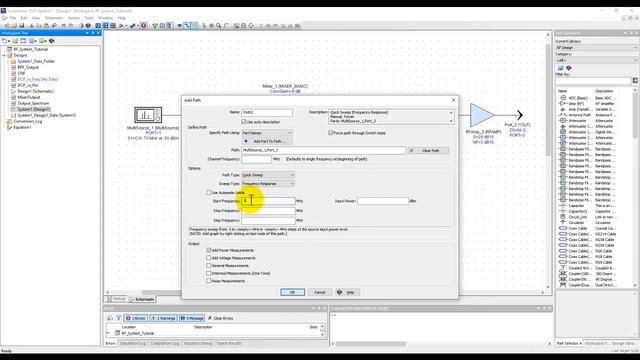Click the Channel Frequency input field
Screen dimensions: 640x360
click(256, 159)
